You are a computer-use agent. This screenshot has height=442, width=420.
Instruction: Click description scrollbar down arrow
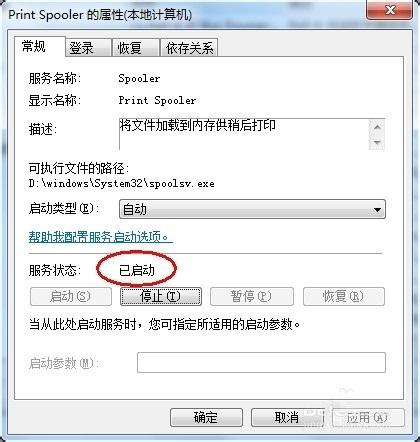[377, 143]
